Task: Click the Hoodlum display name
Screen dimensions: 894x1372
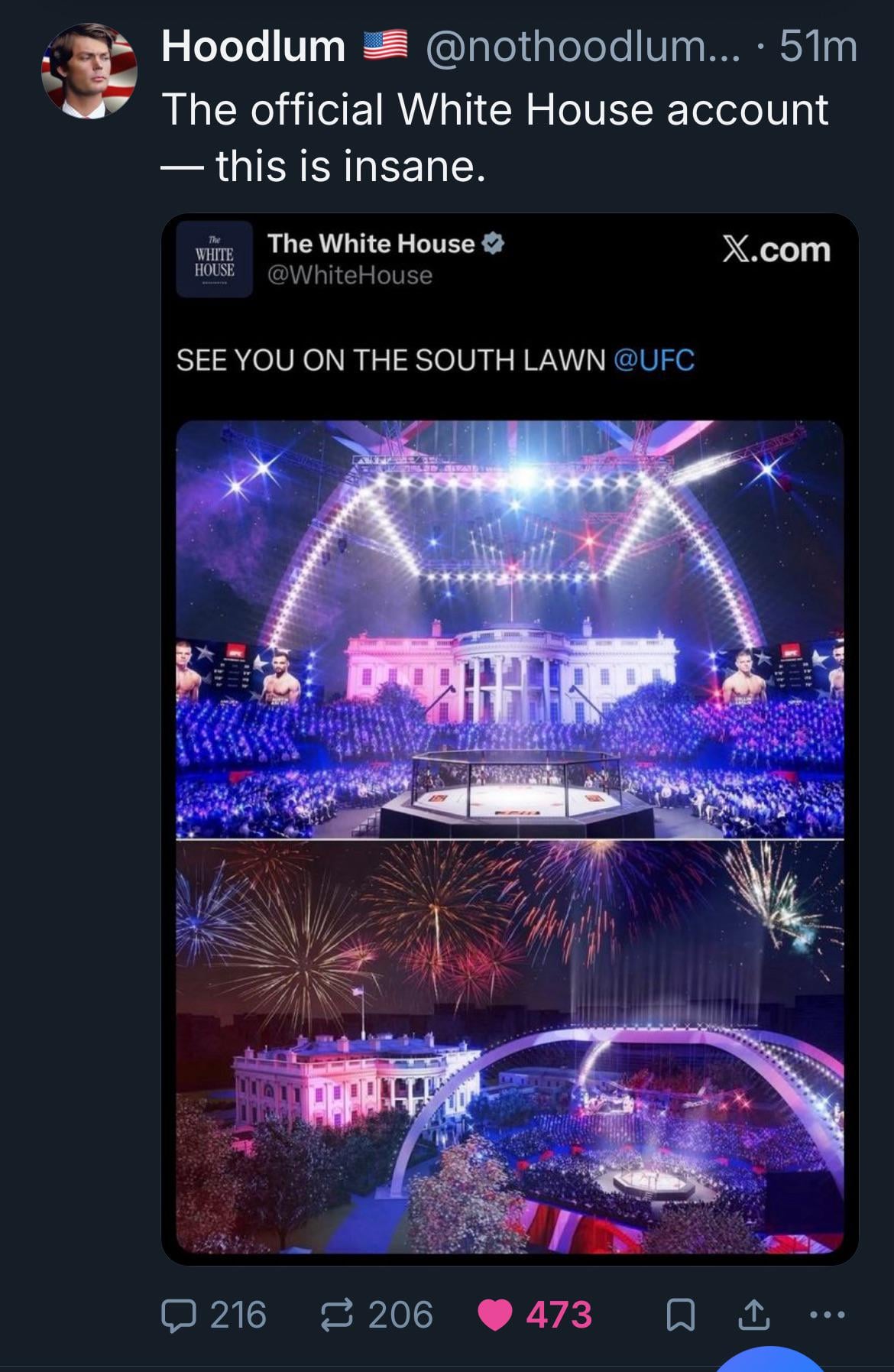Action: coord(254,47)
